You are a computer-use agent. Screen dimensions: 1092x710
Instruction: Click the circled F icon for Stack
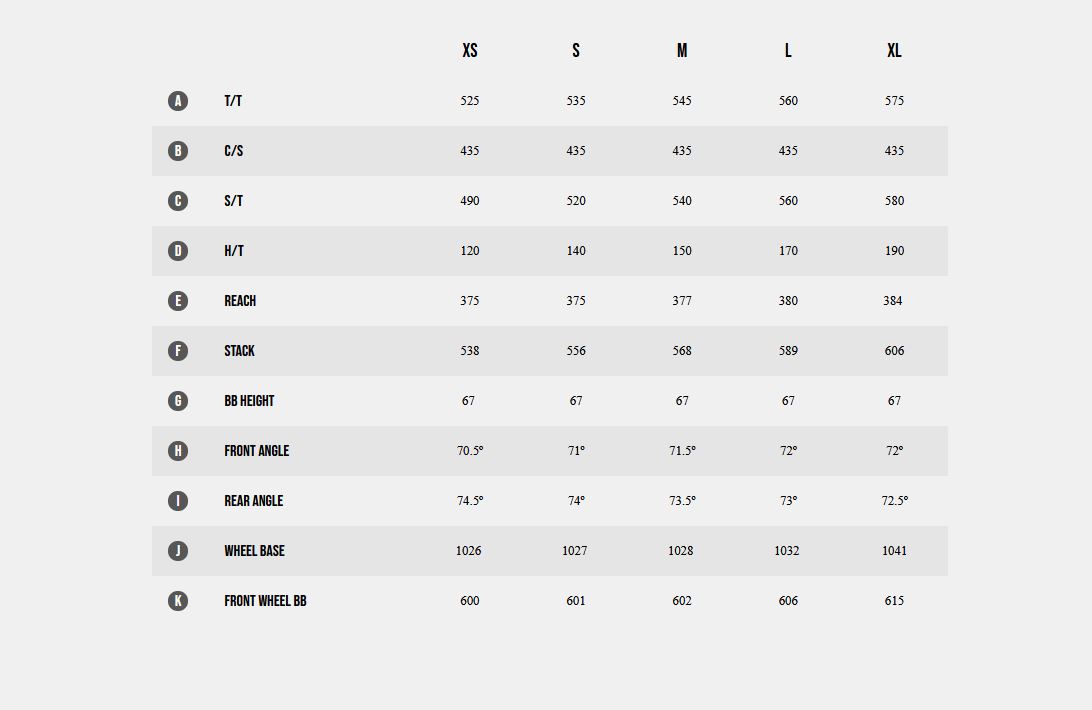click(x=178, y=350)
